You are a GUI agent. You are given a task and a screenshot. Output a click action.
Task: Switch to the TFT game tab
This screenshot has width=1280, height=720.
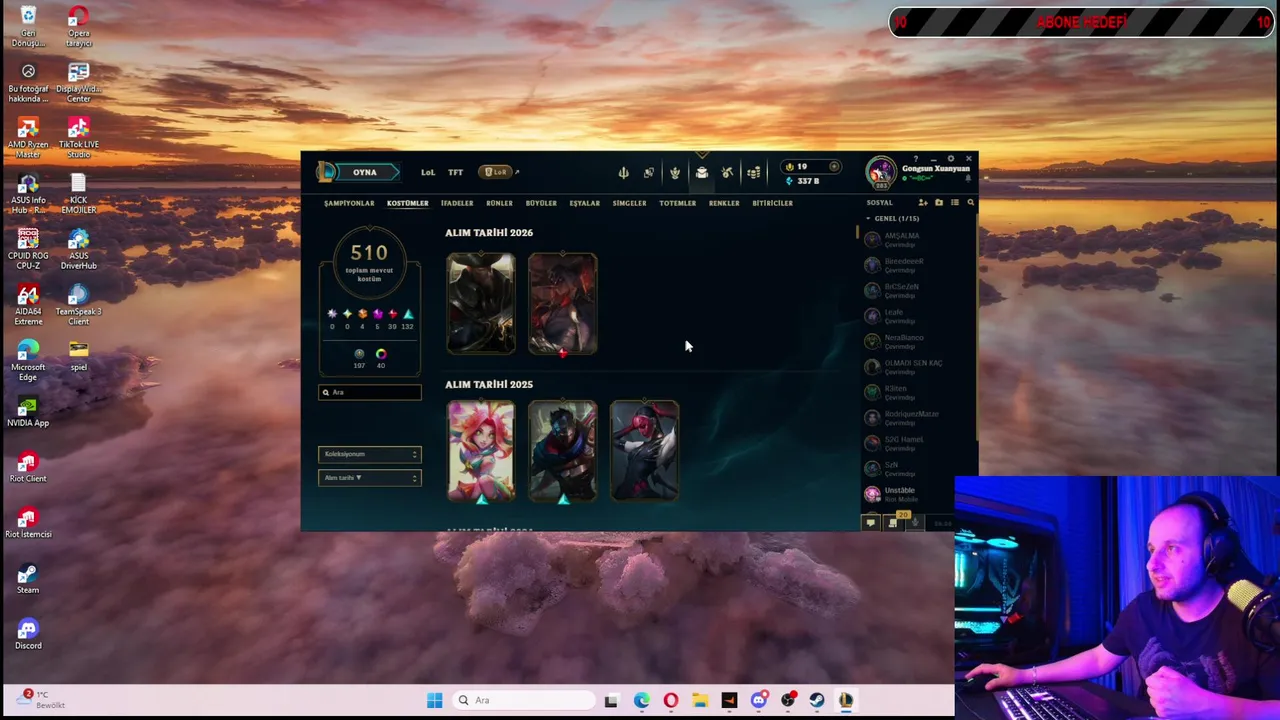coord(455,172)
